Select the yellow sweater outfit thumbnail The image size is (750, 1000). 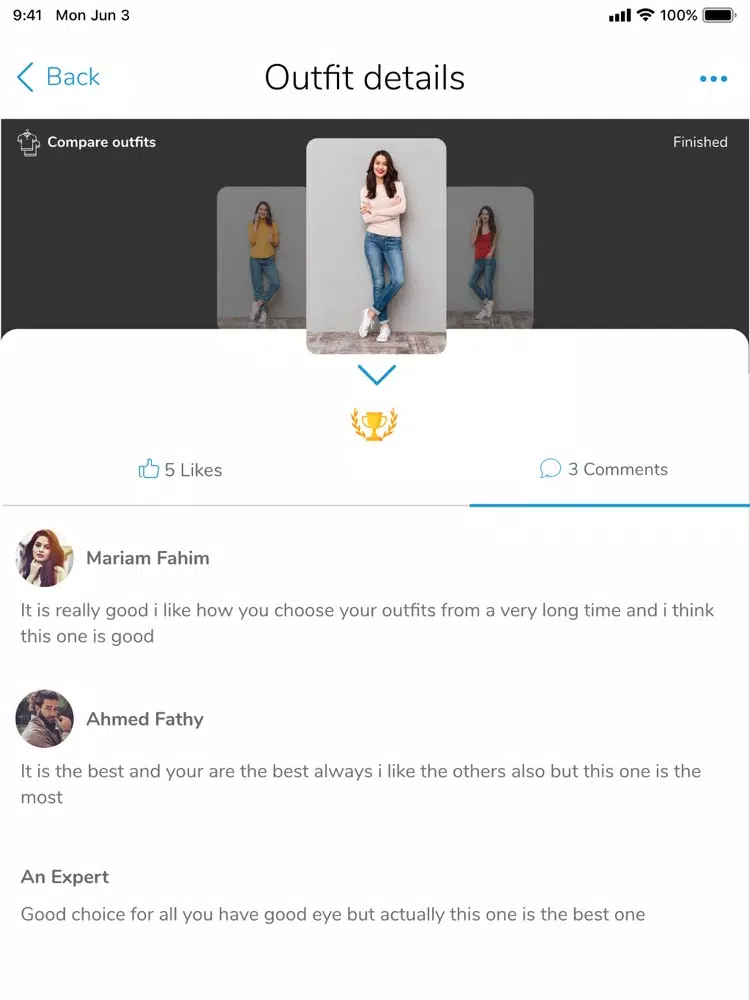click(x=261, y=258)
